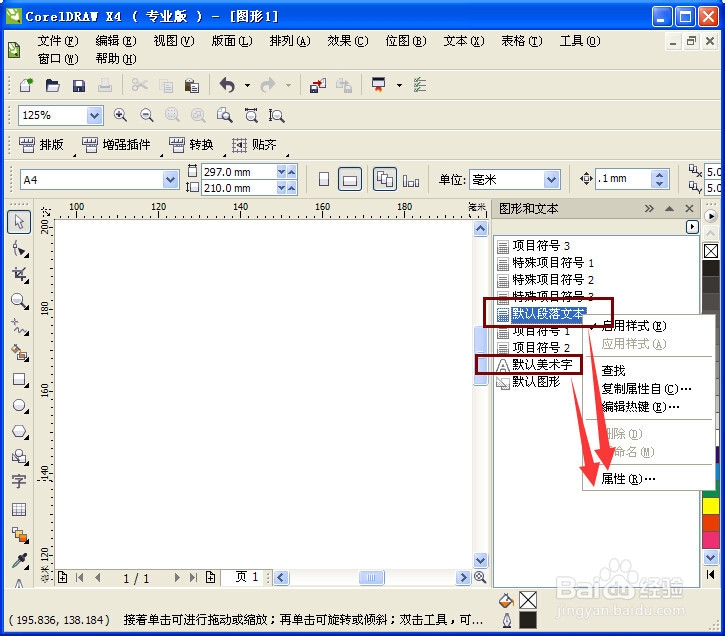Image resolution: width=725 pixels, height=636 pixels.
Task: Open the 效果(C) menu
Action: coord(348,41)
